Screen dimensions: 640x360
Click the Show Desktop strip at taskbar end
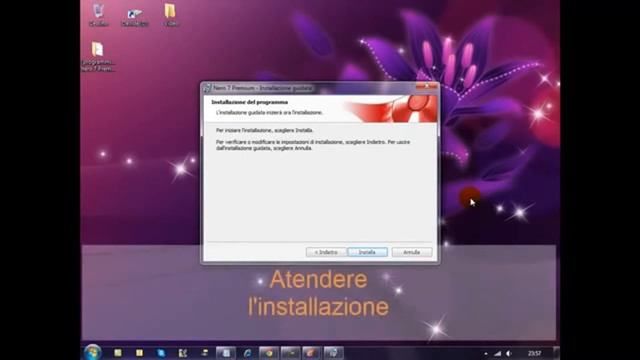click(556, 353)
